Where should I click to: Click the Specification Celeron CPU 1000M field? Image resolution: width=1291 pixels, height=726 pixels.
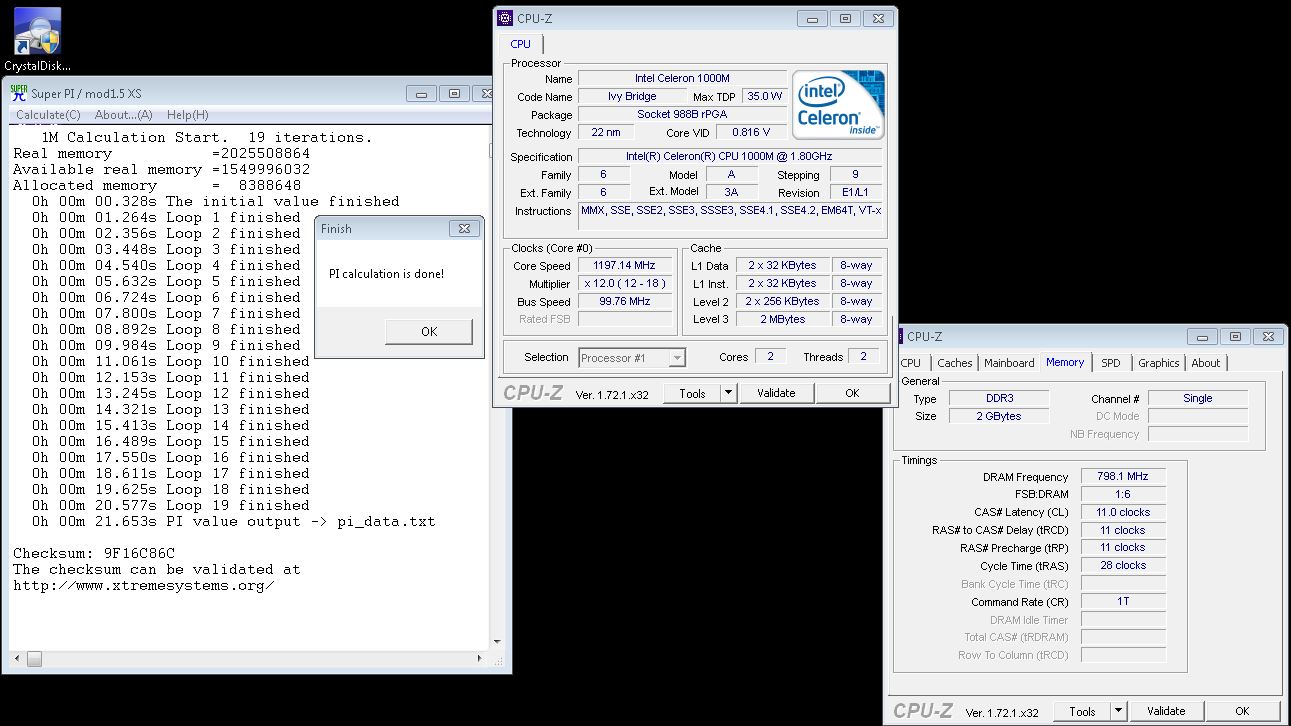pyautogui.click(x=730, y=156)
